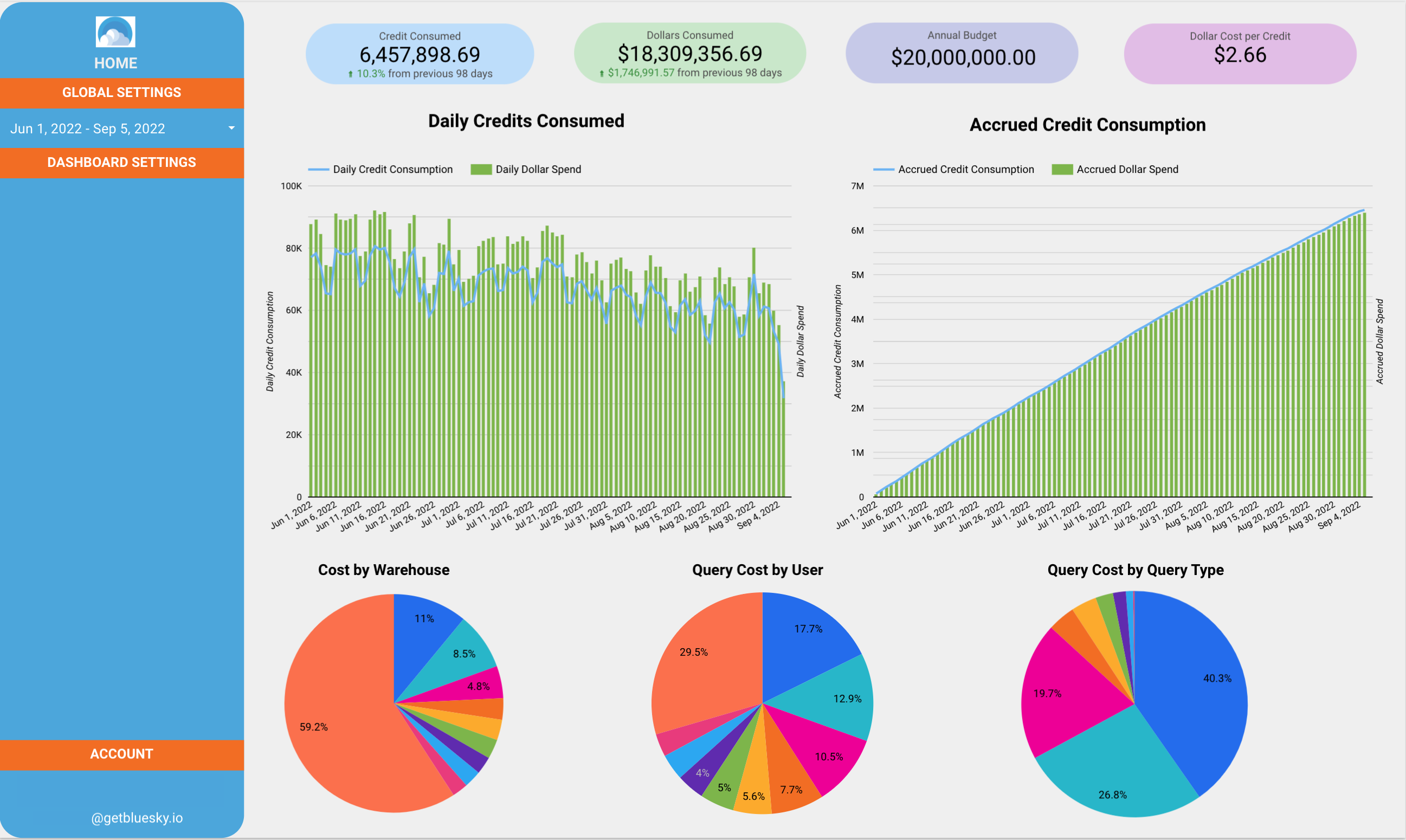
Task: Select the Jun 1 – Sep 5 date range field
Action: pyautogui.click(x=88, y=128)
